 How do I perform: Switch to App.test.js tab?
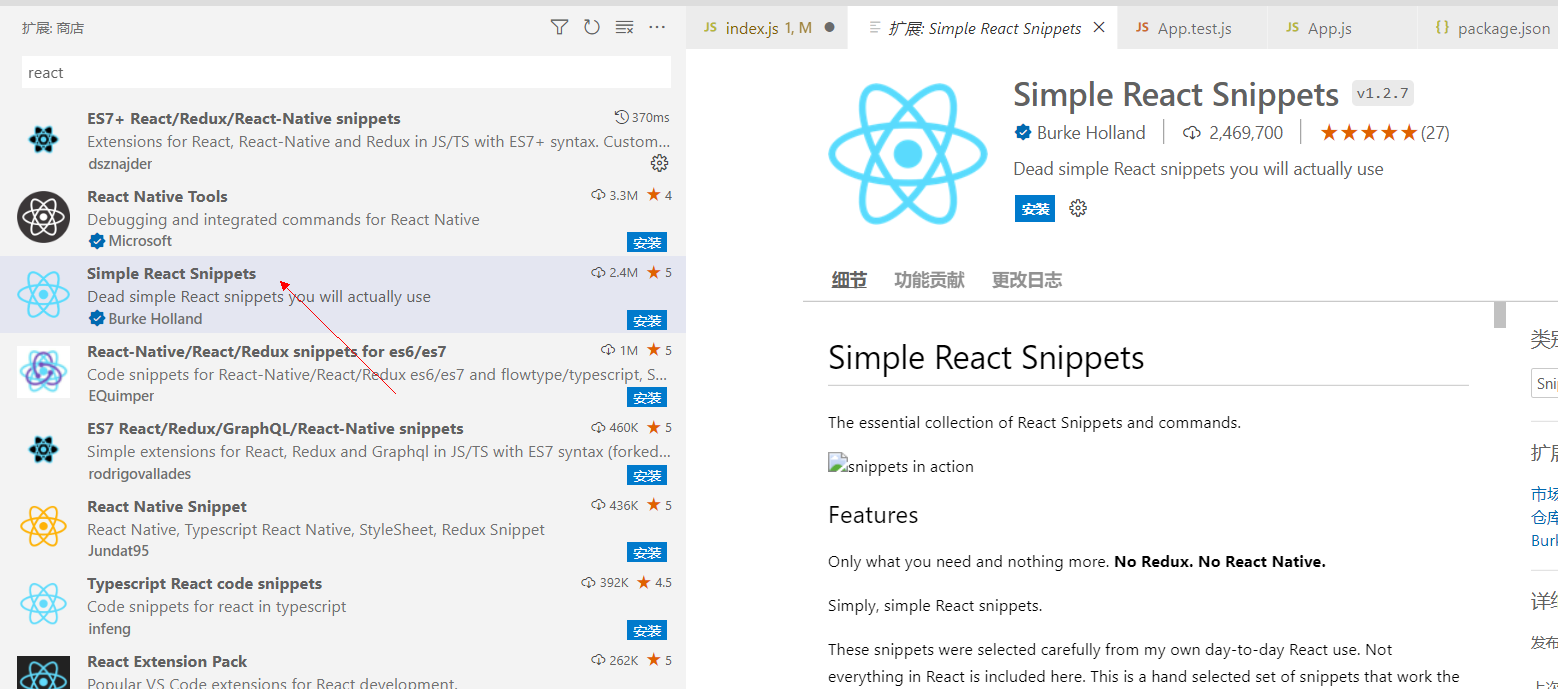click(1192, 28)
